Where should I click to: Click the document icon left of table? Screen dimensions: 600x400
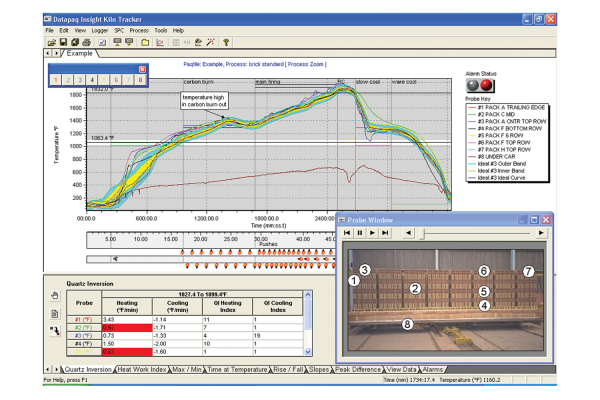tap(55, 312)
